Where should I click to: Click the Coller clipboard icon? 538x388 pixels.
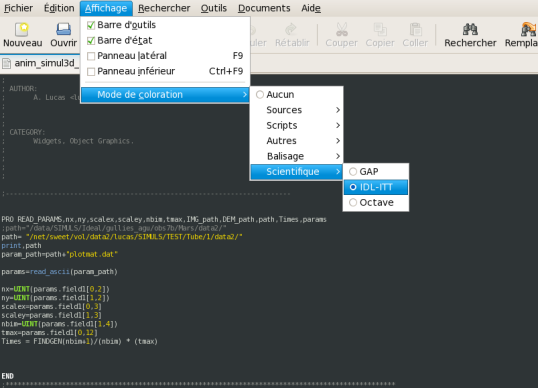tap(415, 30)
